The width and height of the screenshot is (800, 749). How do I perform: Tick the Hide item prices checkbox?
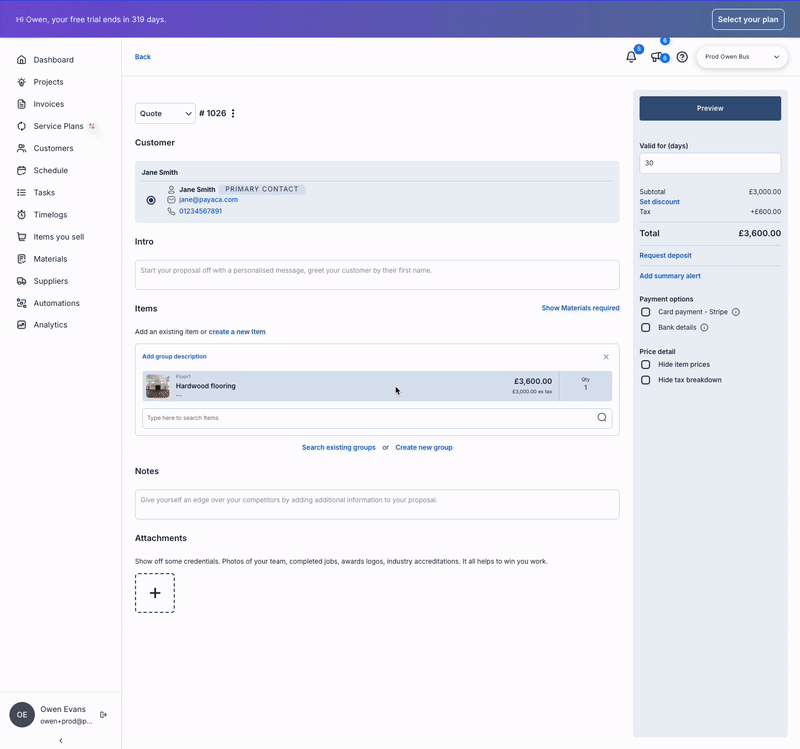pos(646,365)
